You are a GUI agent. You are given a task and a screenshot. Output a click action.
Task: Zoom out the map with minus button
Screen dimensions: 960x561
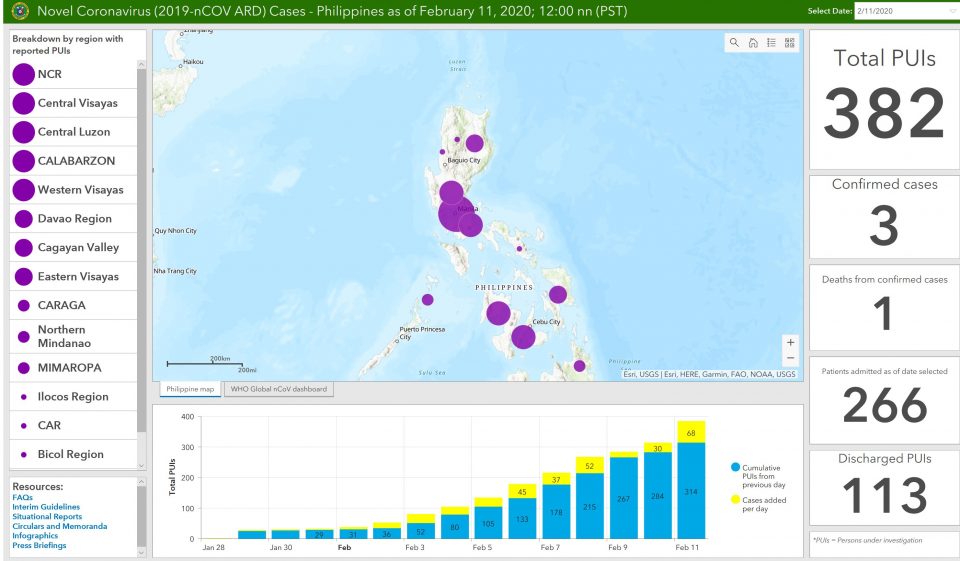pyautogui.click(x=791, y=358)
